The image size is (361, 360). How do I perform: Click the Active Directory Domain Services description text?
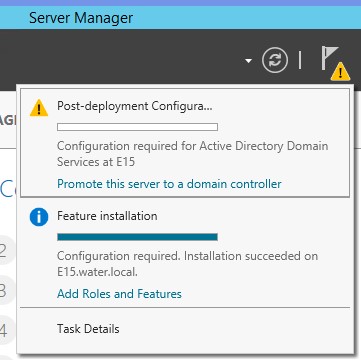click(x=192, y=154)
